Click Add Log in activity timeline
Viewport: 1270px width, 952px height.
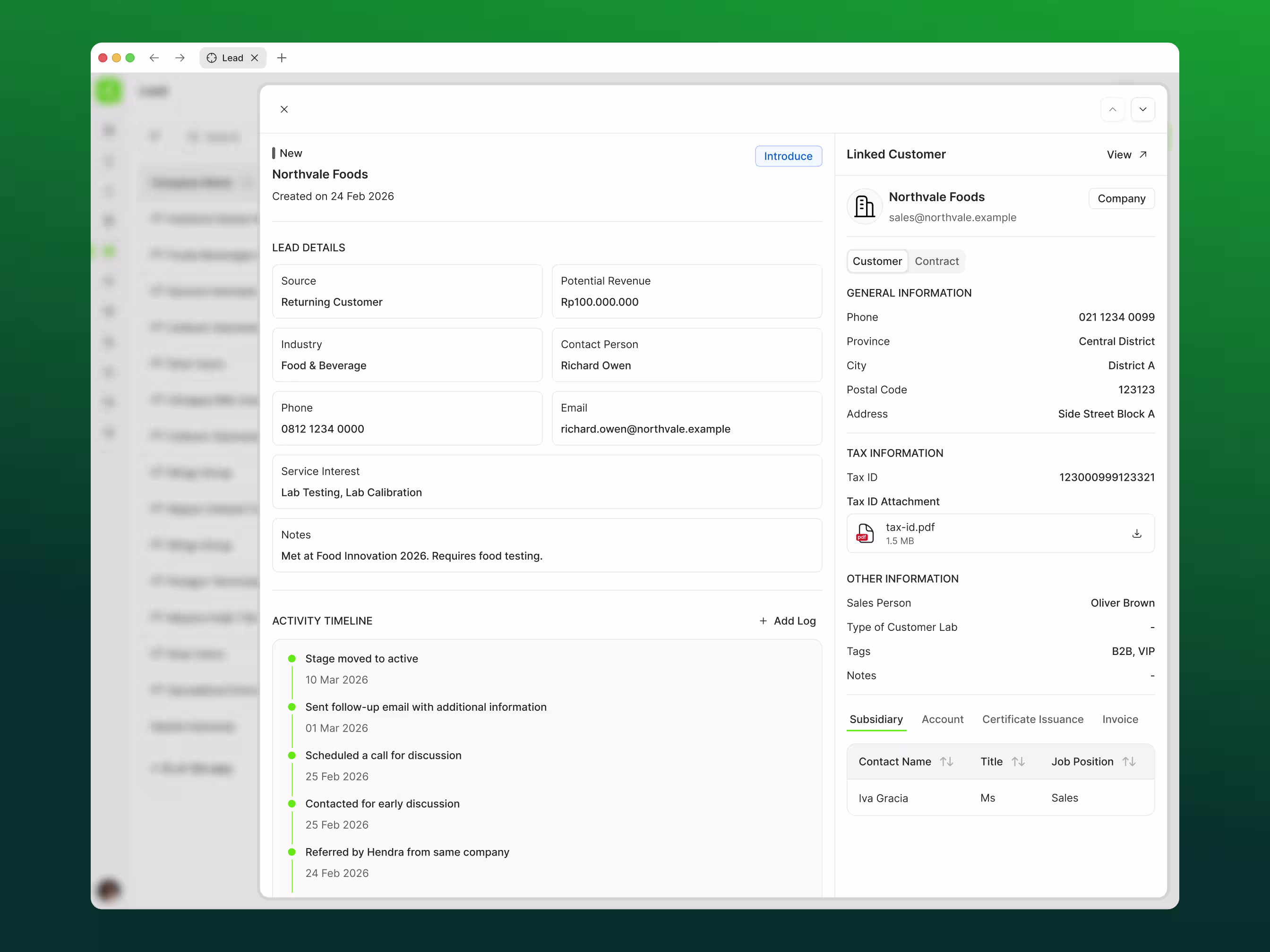click(787, 621)
